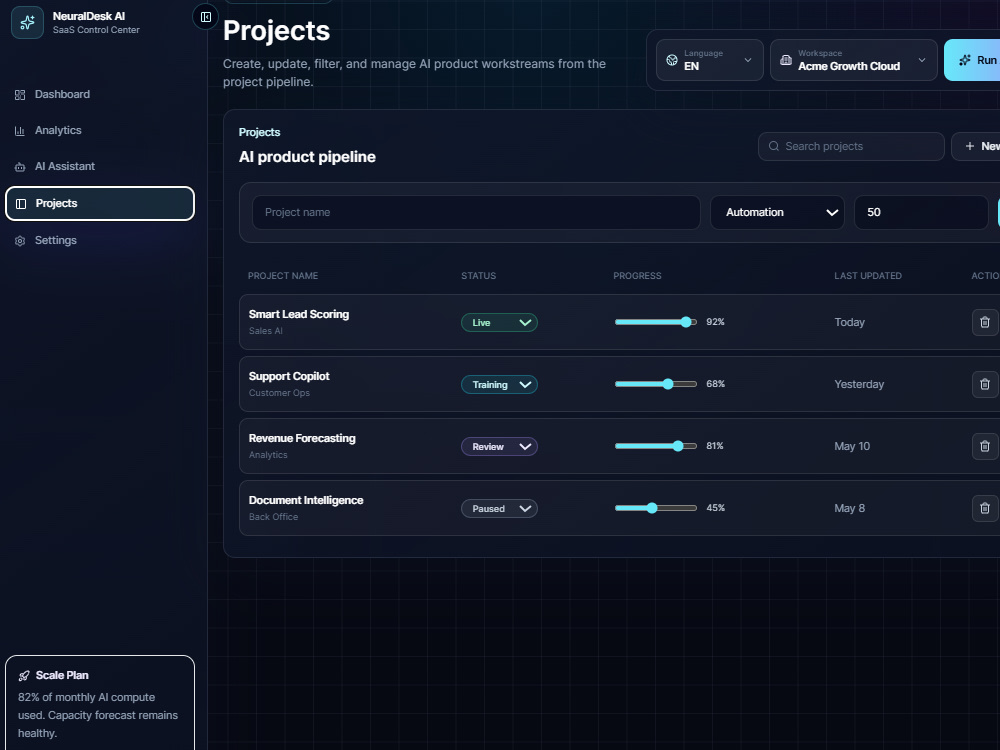Click the rocket icon on Scale Plan card
This screenshot has height=750, width=1000.
point(24,676)
